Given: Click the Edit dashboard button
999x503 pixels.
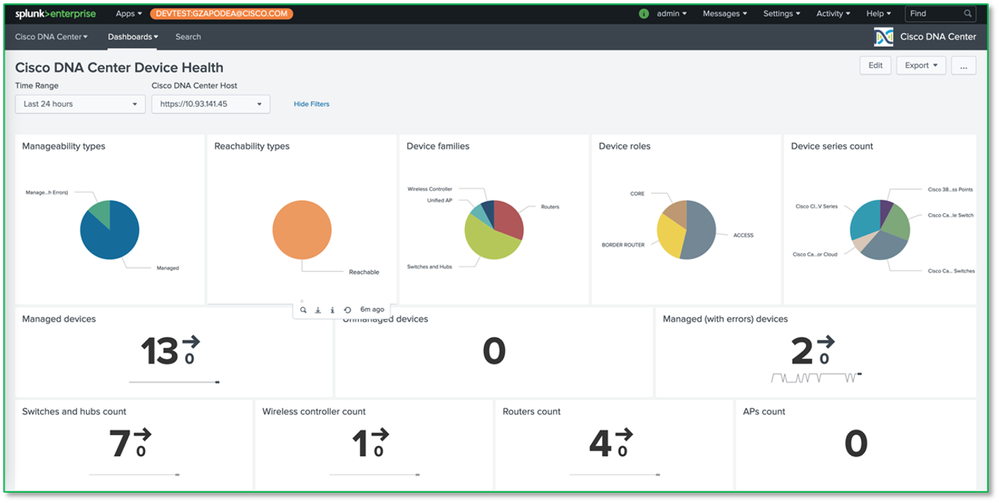Looking at the screenshot, I should click(875, 65).
